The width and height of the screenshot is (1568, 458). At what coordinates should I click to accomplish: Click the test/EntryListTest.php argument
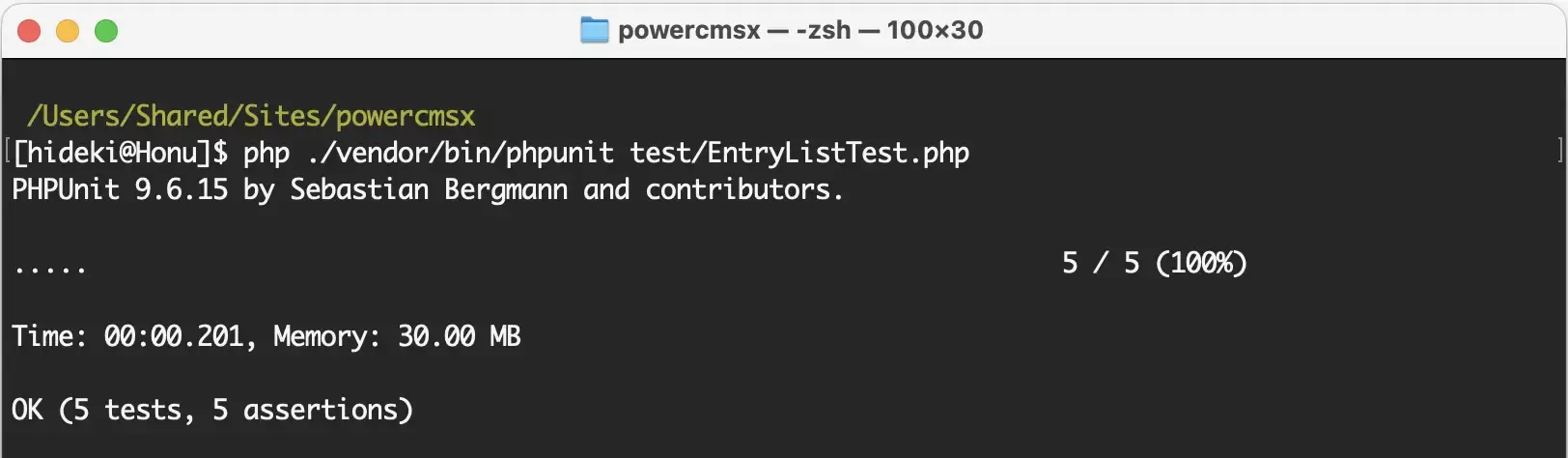coord(800,154)
